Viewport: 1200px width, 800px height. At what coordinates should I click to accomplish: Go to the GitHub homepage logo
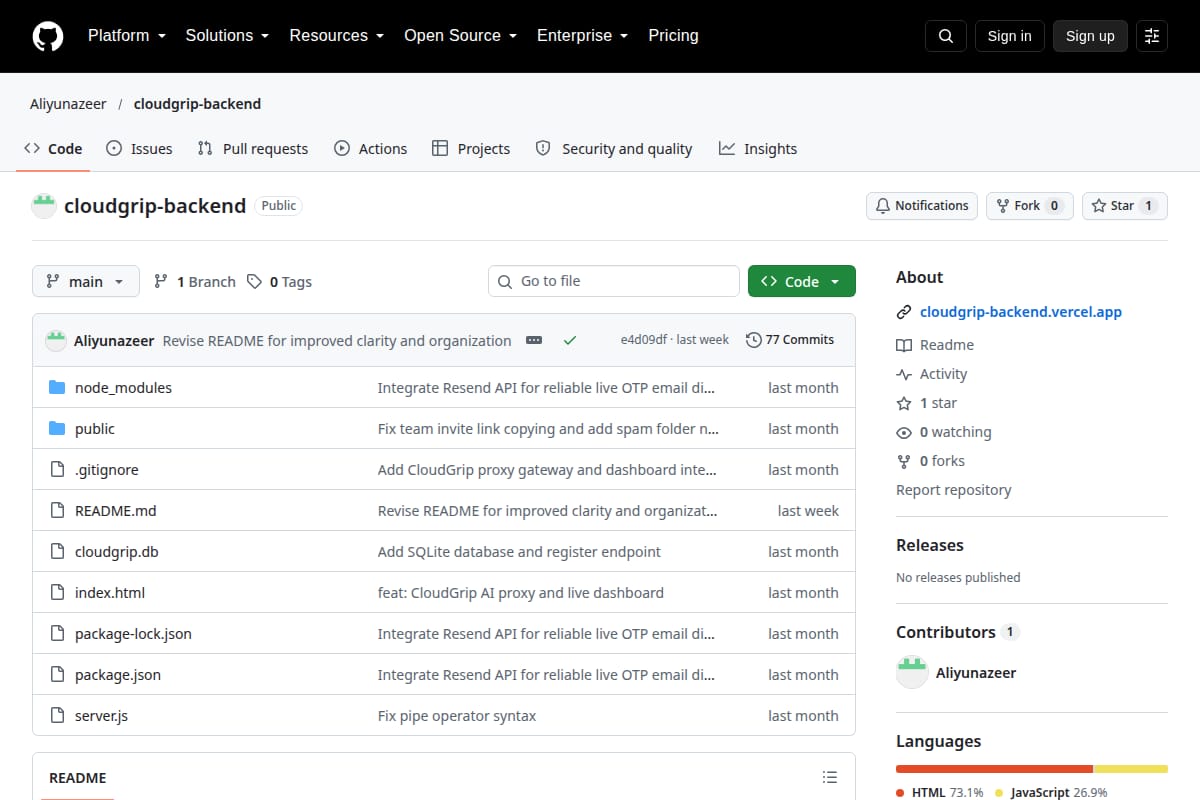[48, 36]
